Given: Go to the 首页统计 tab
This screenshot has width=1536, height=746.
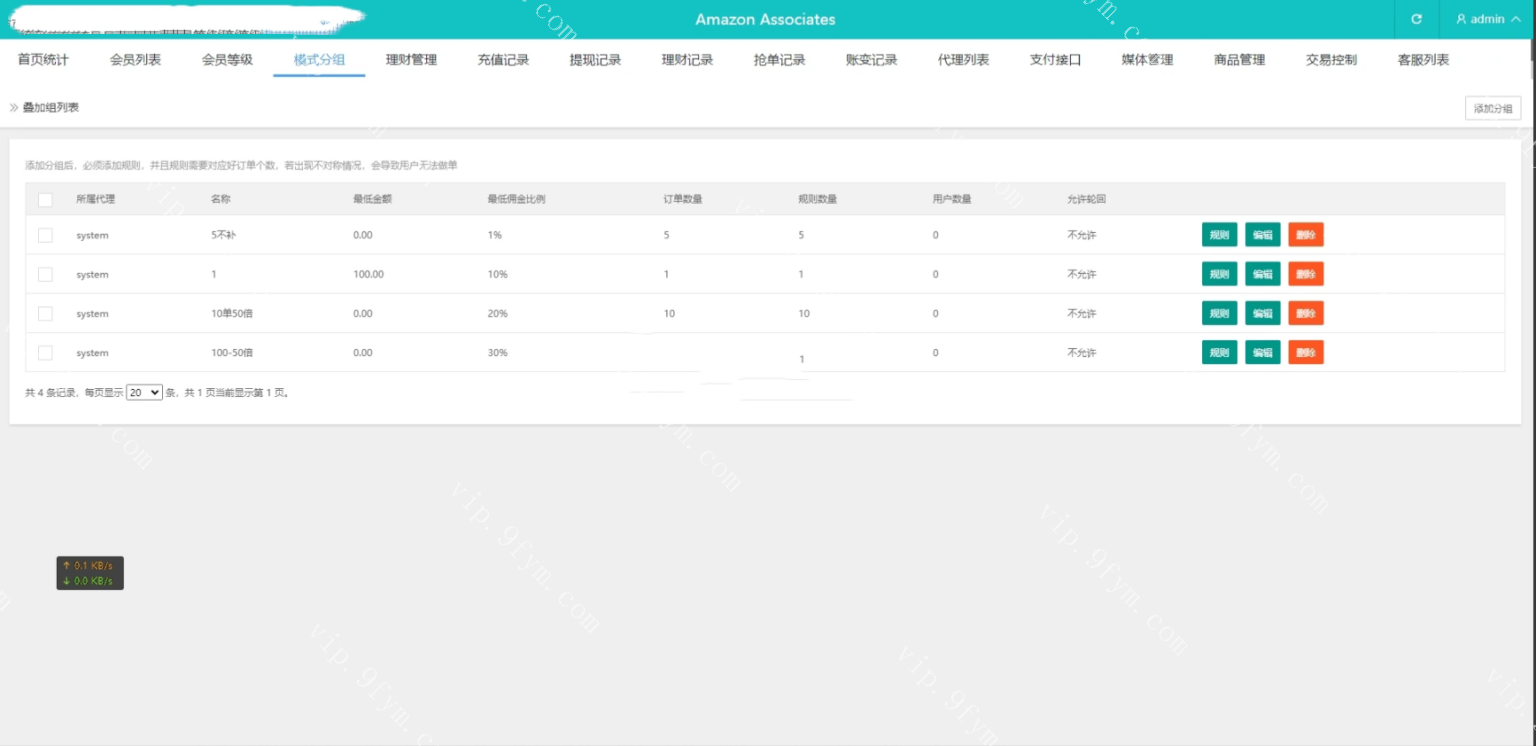Looking at the screenshot, I should (43, 60).
